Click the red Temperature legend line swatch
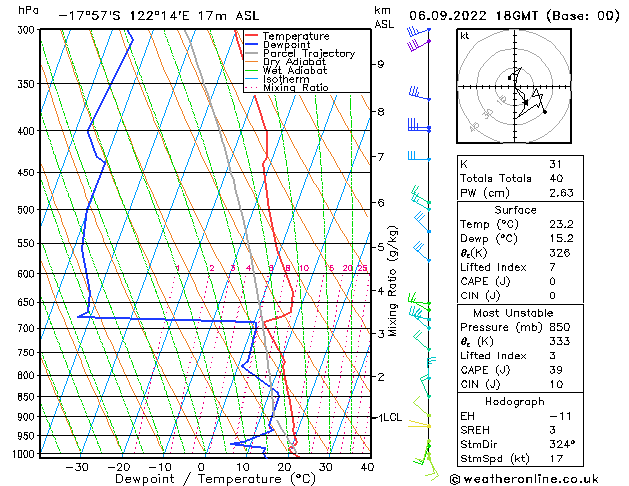 tap(252, 36)
